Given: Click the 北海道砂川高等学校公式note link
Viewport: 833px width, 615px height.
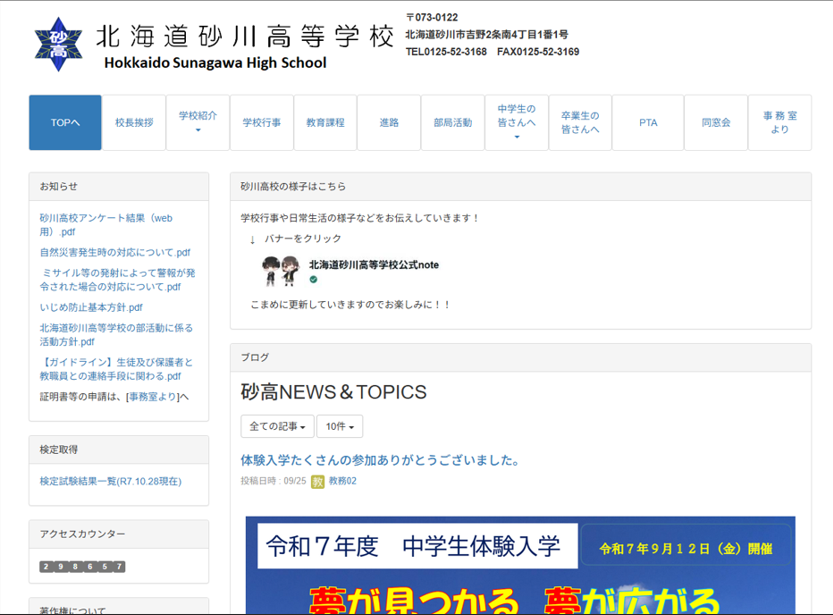Looking at the screenshot, I should point(374,265).
